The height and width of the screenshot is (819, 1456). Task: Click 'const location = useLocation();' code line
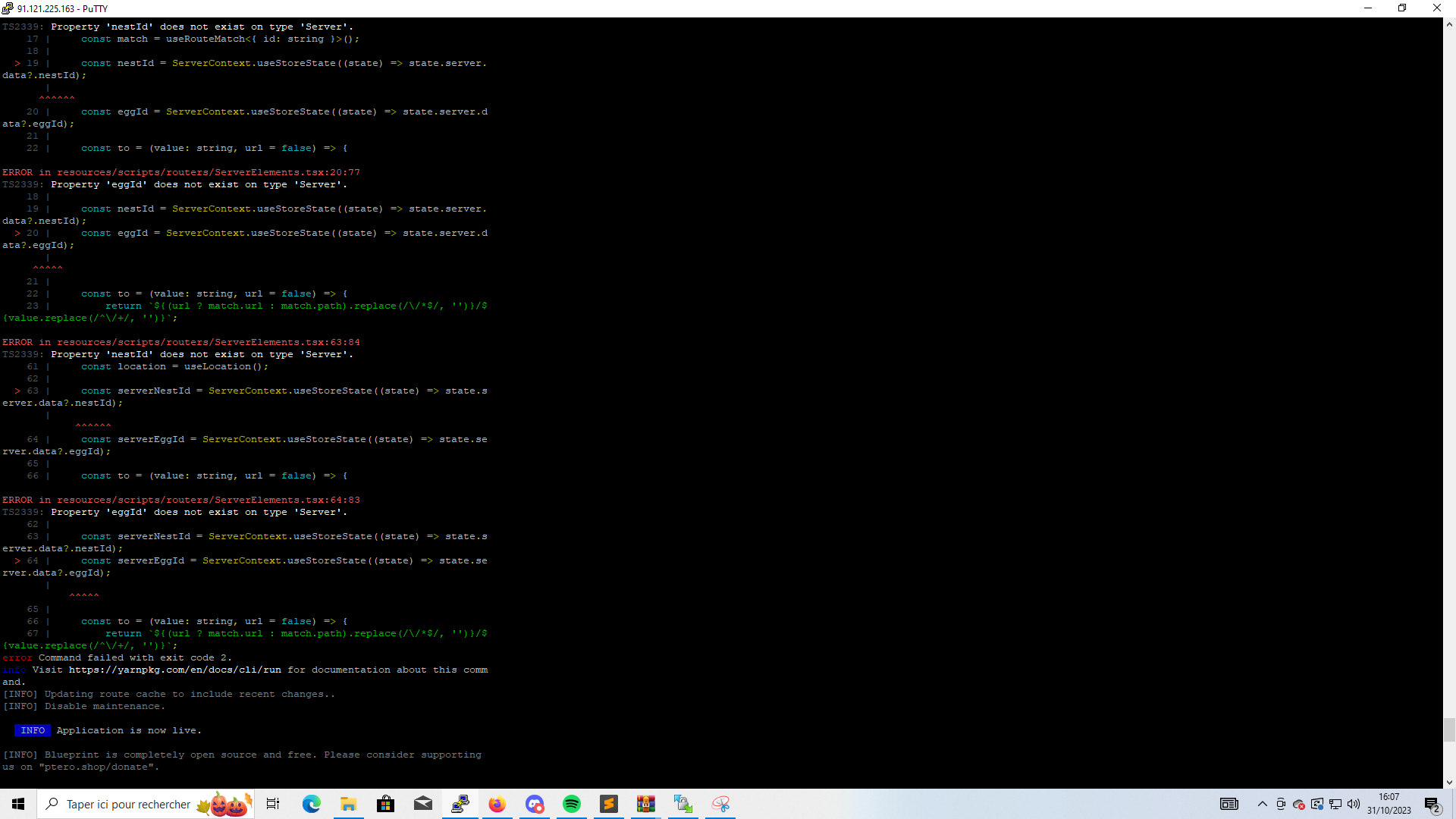tap(174, 366)
